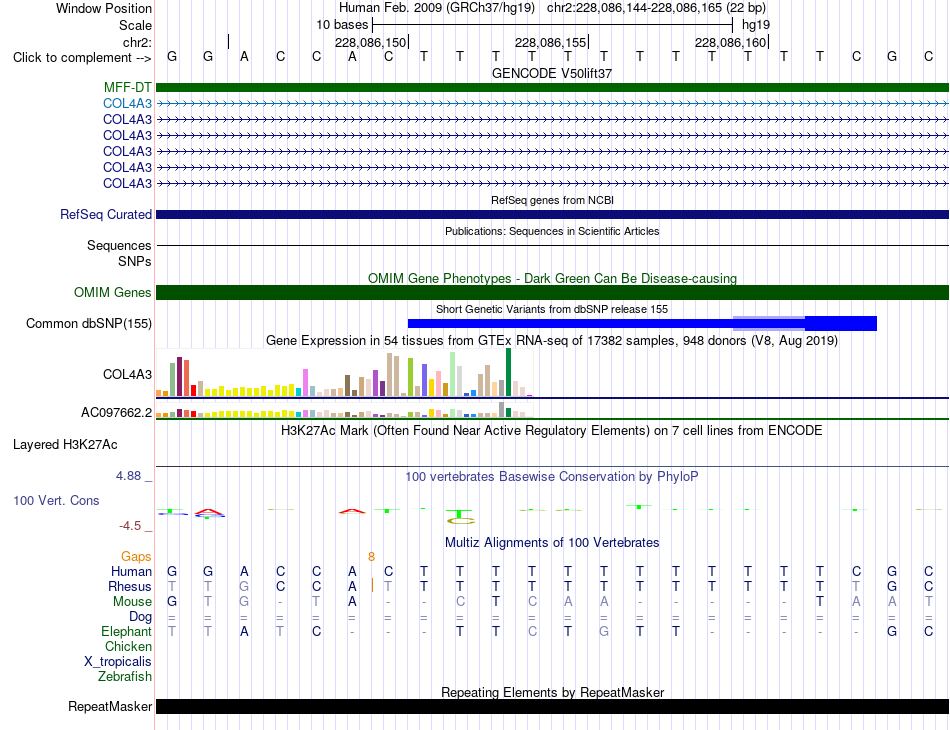Click the Chicken alignment row label
This screenshot has width=950, height=730.
[128, 646]
